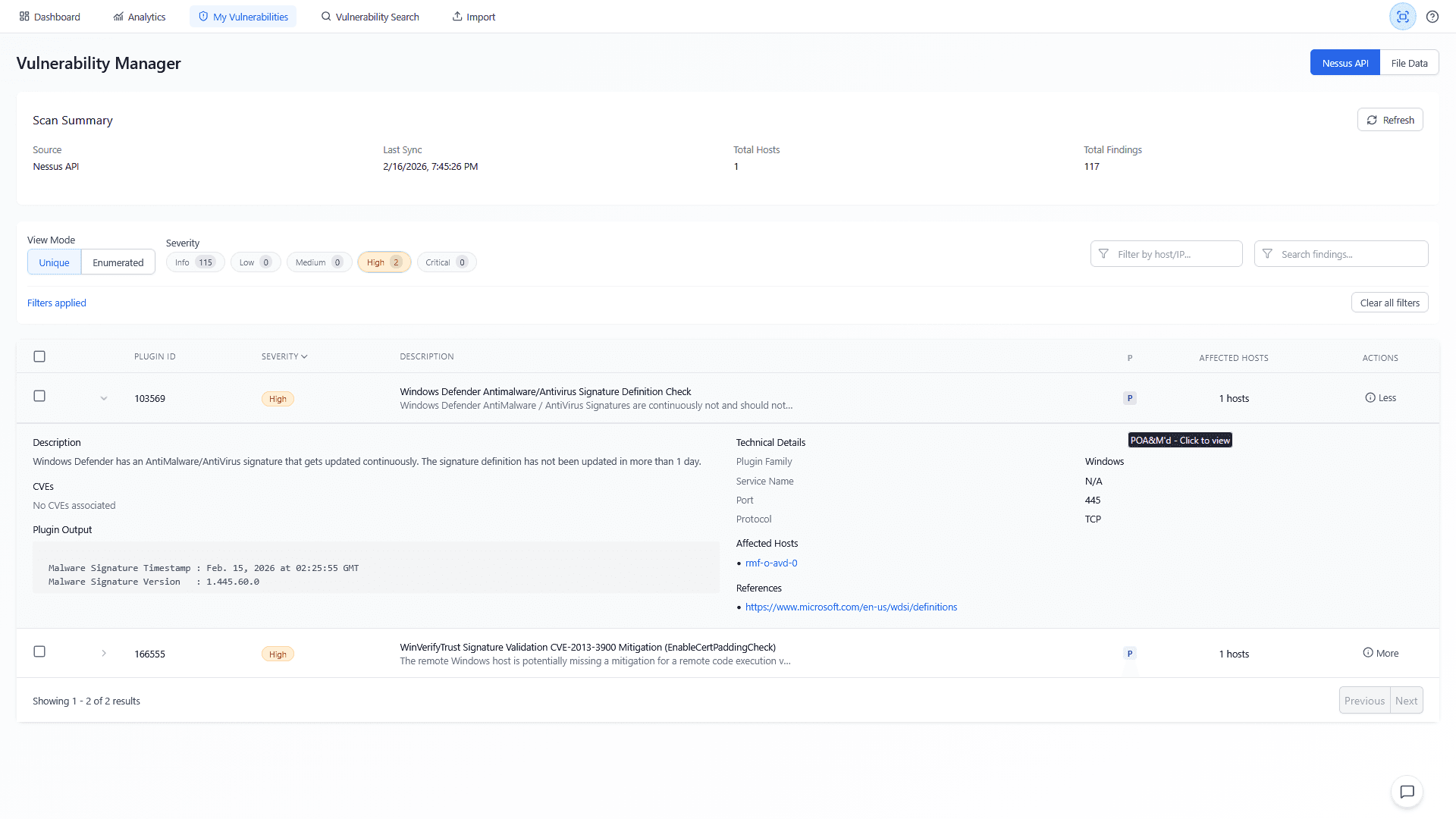Click the scan frame icon in the top bar
The image size is (1456, 819).
pyautogui.click(x=1402, y=16)
